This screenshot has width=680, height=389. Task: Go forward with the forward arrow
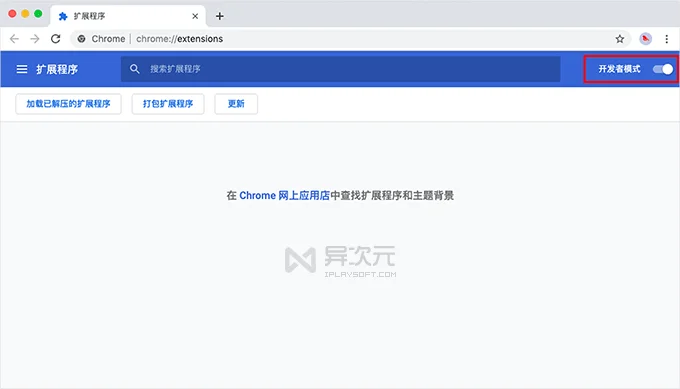point(35,39)
